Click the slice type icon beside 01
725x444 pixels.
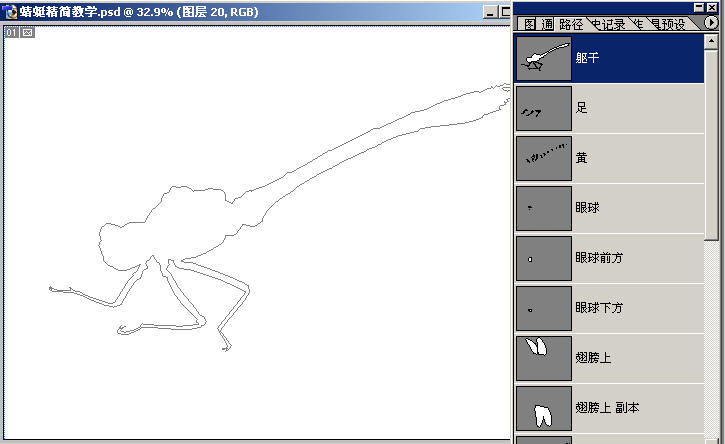pyautogui.click(x=27, y=32)
